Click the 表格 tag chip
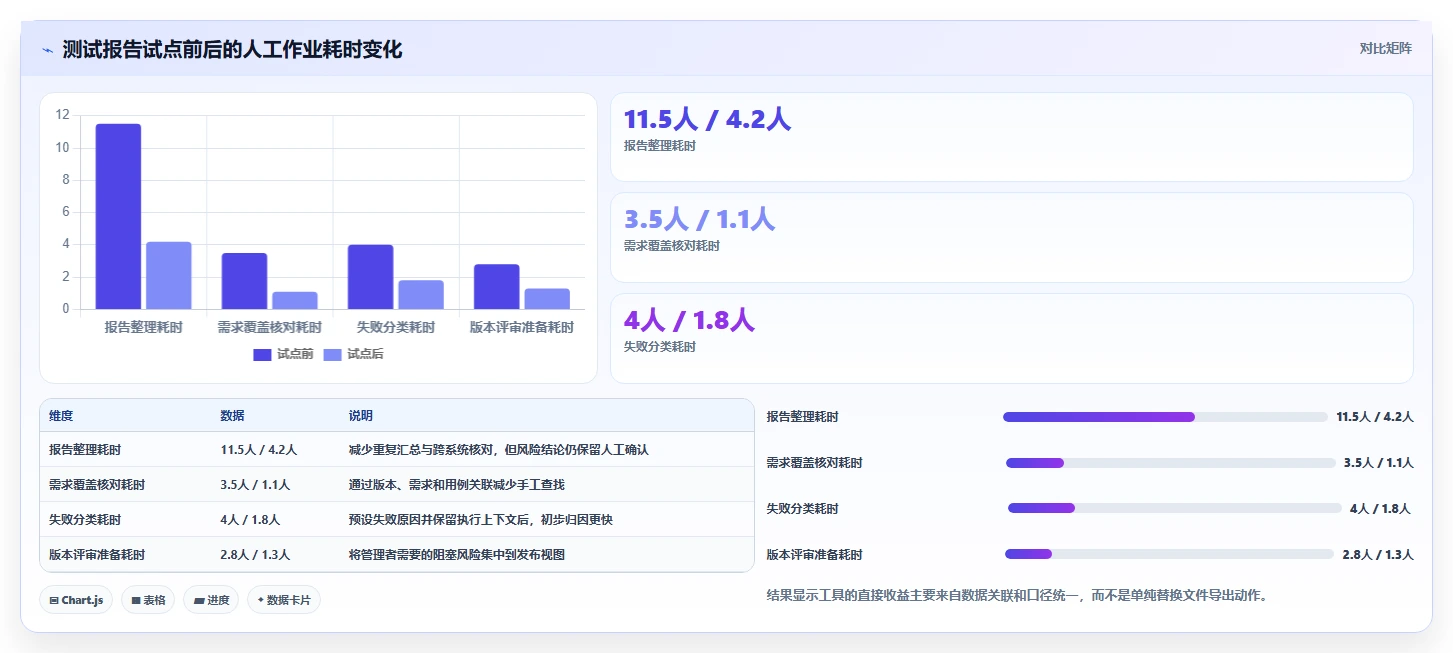Screen dimensions: 1453x653 click(148, 600)
